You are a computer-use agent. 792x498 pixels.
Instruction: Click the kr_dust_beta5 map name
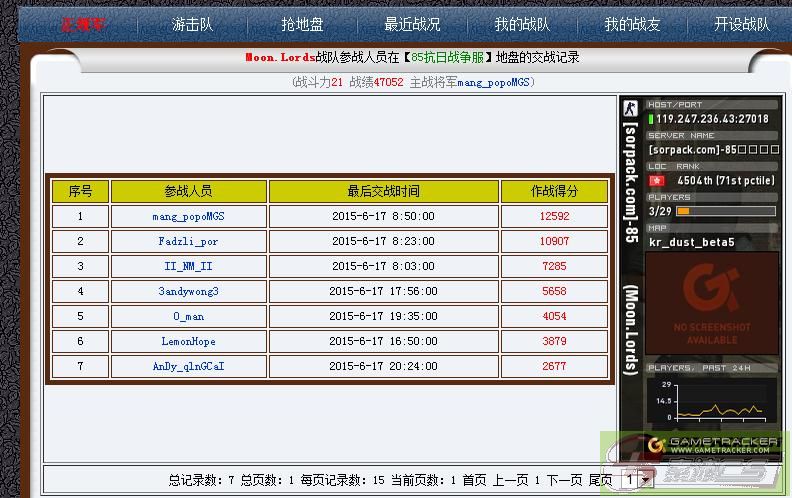[x=691, y=242]
